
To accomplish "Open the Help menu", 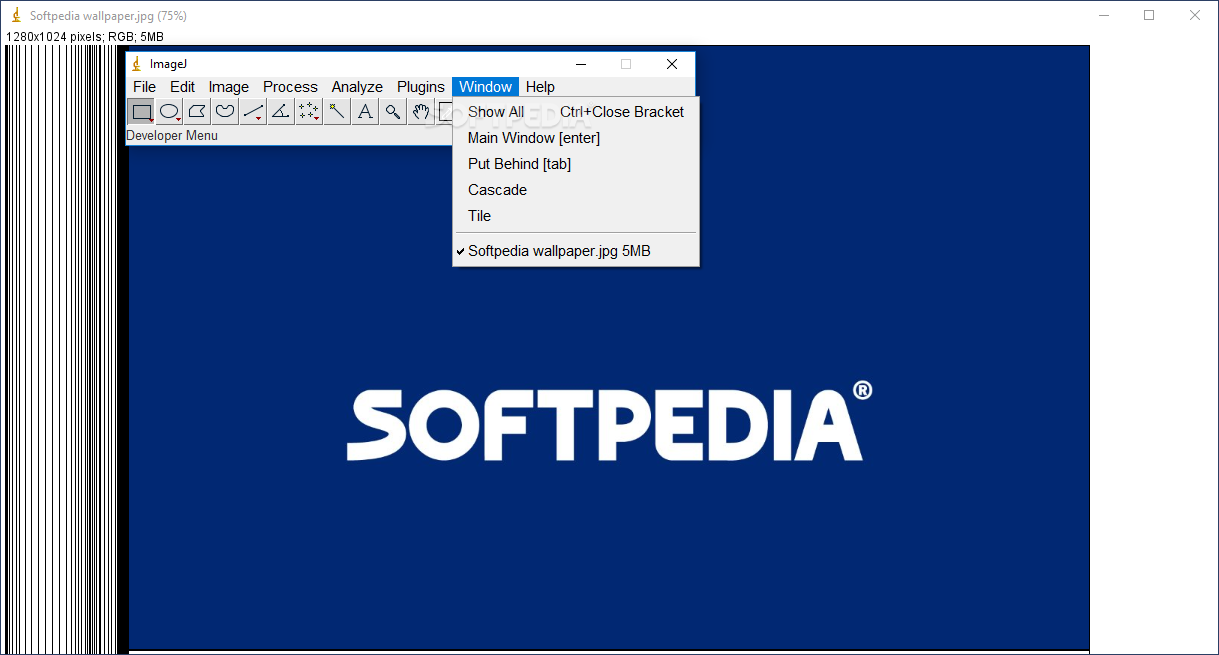I will tap(540, 87).
